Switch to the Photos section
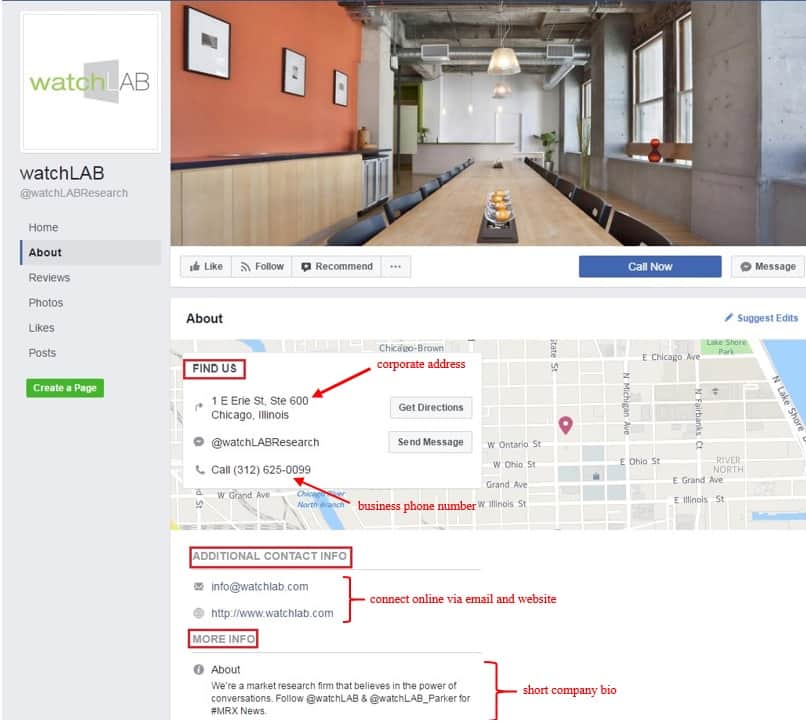This screenshot has width=806, height=726. (x=46, y=303)
